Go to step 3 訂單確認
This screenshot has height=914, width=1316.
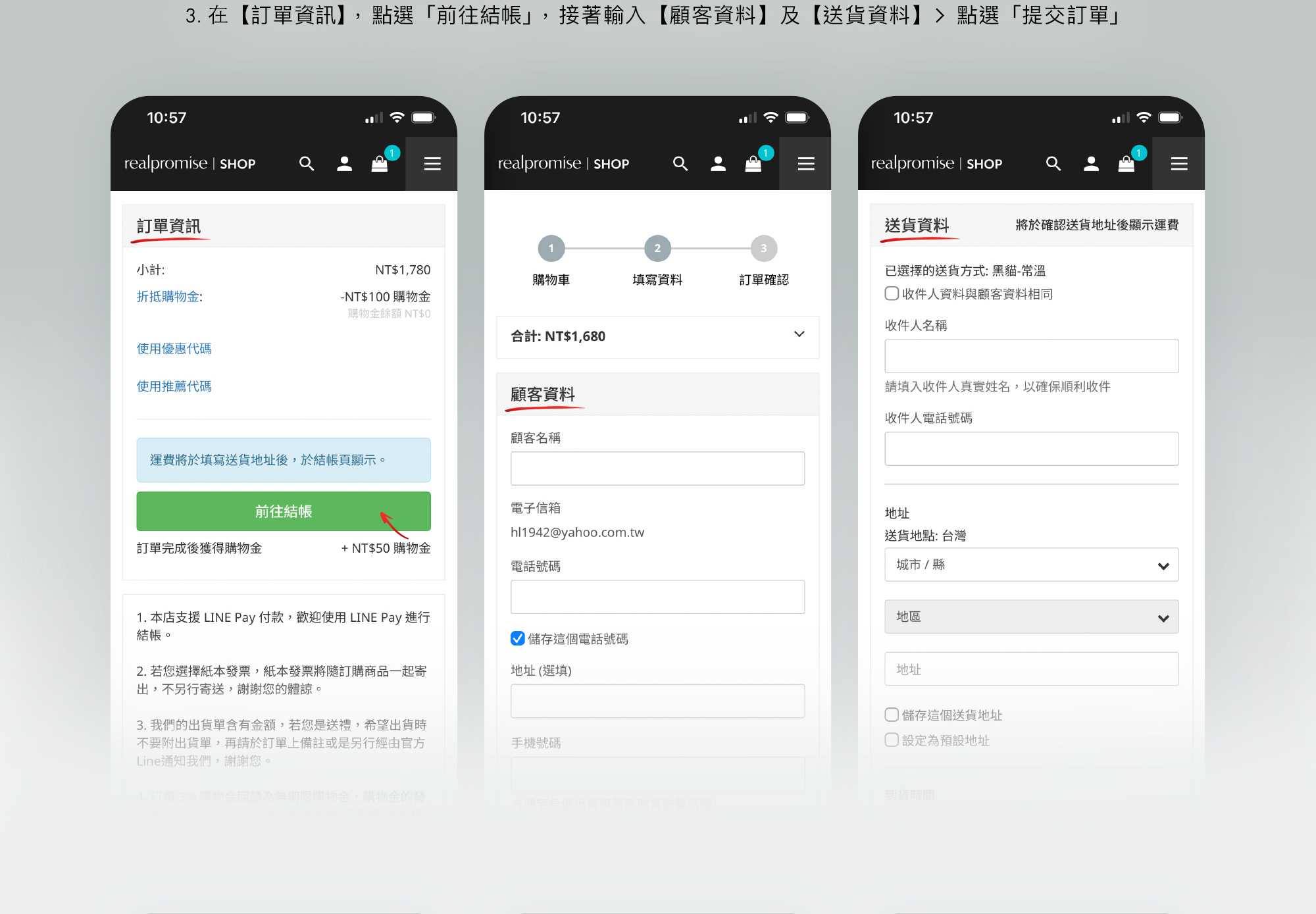(x=763, y=249)
